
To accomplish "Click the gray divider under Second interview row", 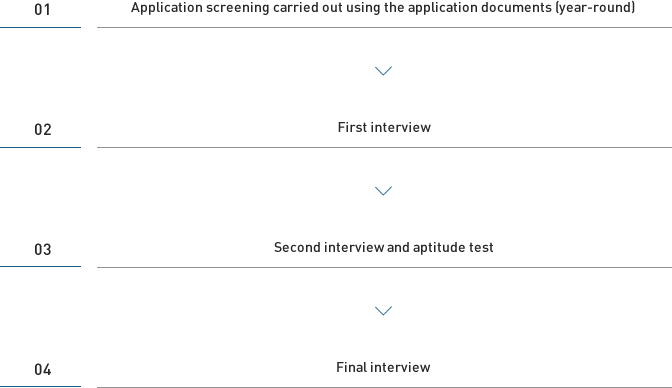I will tap(384, 268).
